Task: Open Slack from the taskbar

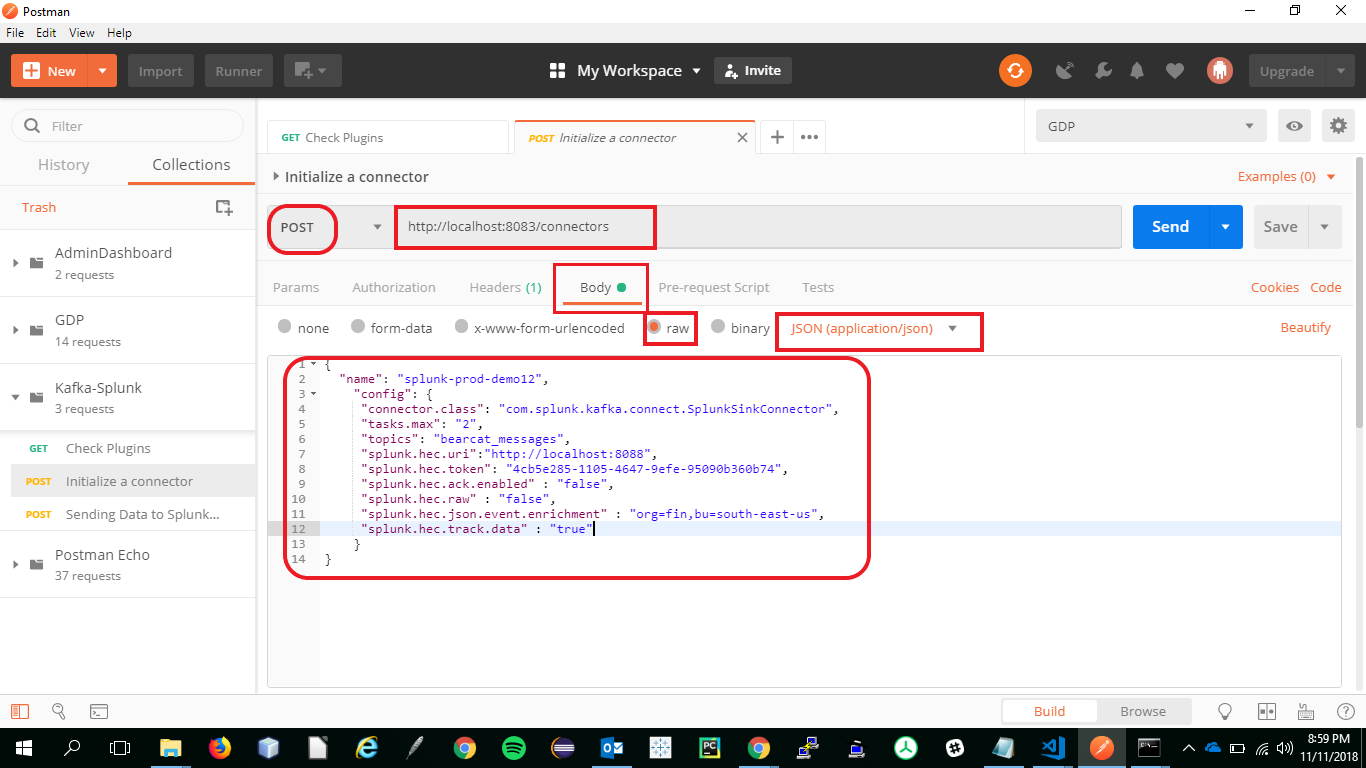Action: (x=955, y=747)
